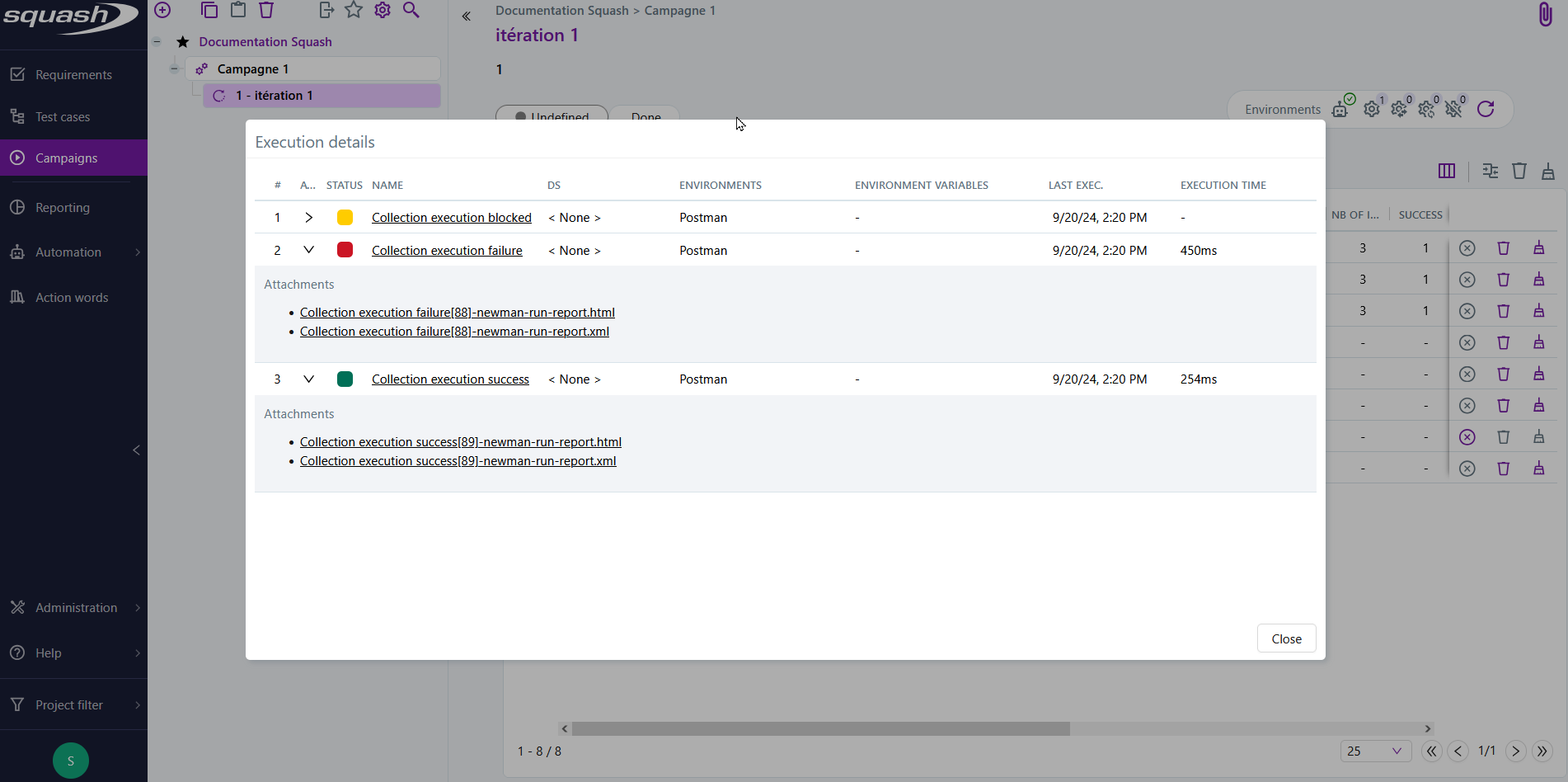Open the Action words section
1568x782 pixels.
[x=72, y=297]
